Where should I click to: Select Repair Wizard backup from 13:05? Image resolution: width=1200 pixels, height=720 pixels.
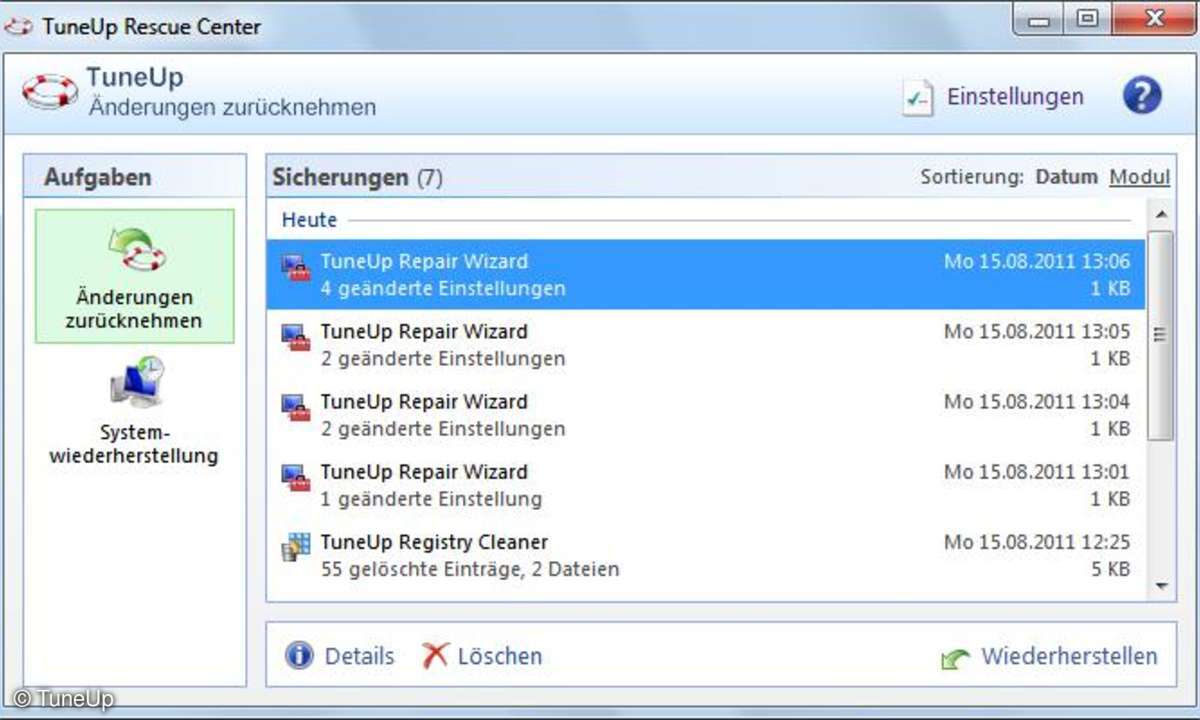(706, 344)
